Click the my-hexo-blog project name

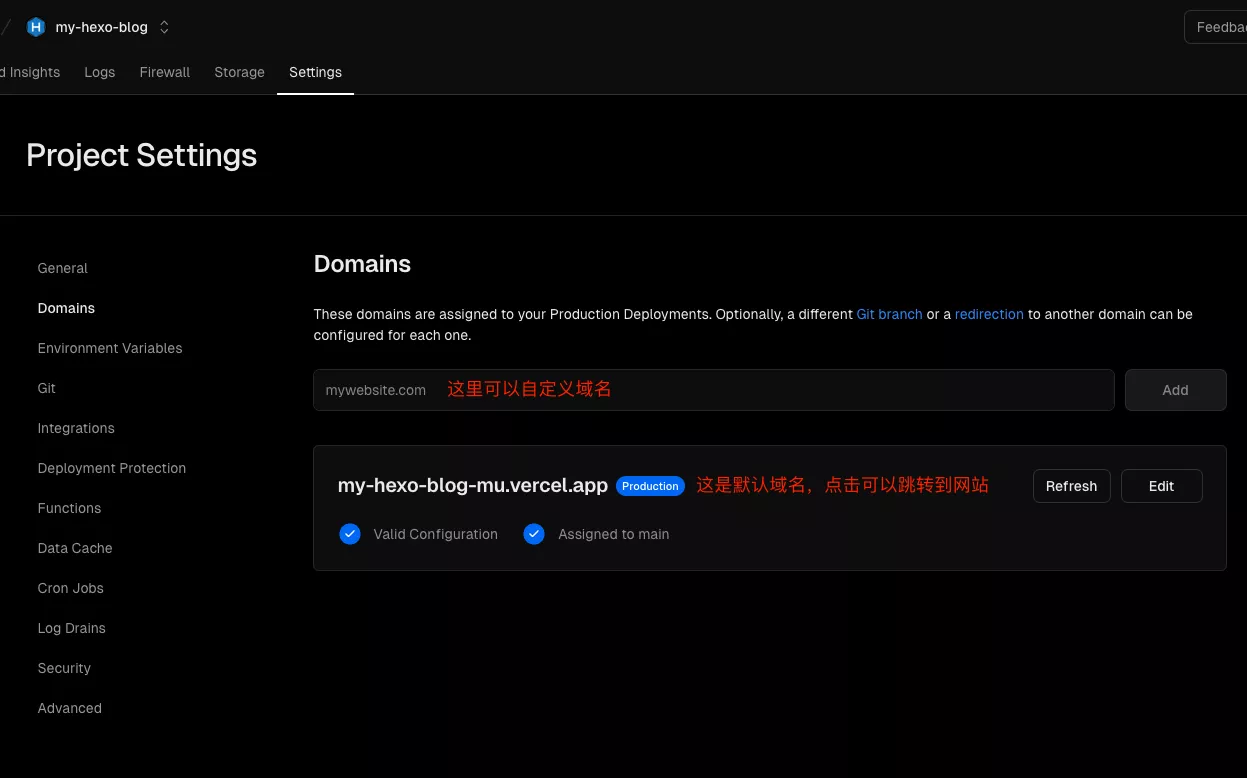click(x=102, y=27)
